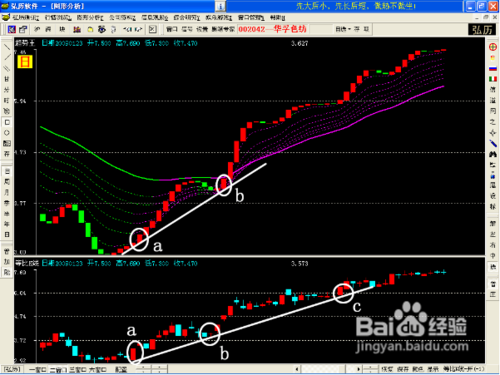Click the 恢复 button in status bar
The image size is (500, 375).
(387, 369)
